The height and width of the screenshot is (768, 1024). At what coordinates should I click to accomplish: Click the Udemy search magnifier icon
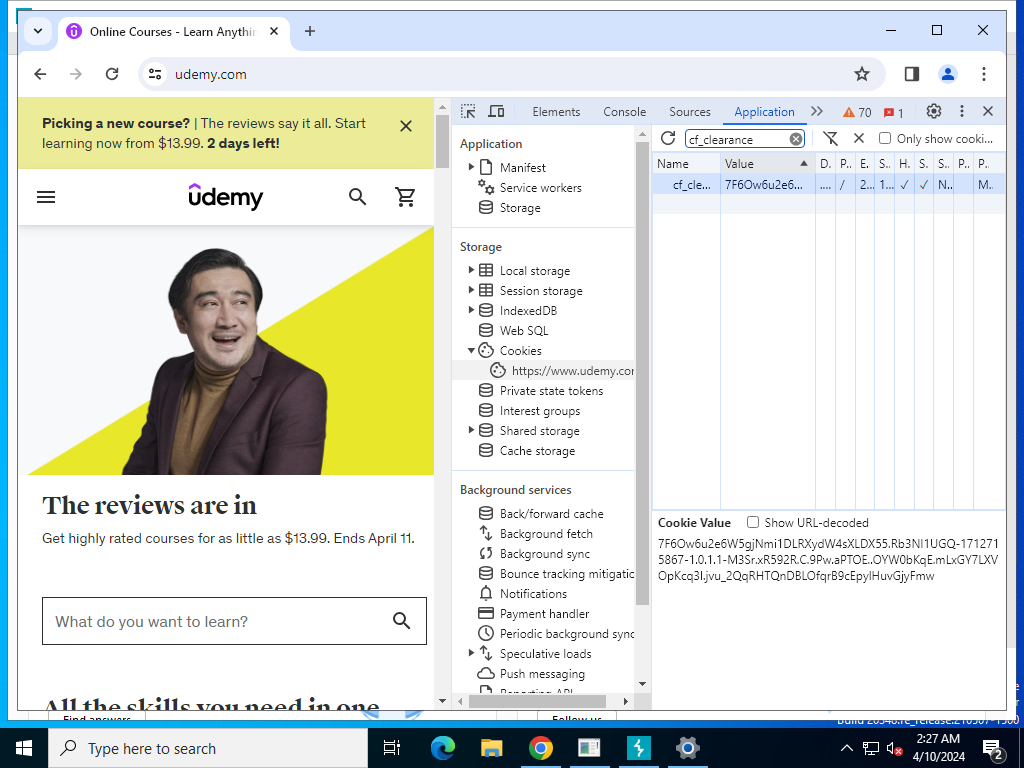click(357, 197)
